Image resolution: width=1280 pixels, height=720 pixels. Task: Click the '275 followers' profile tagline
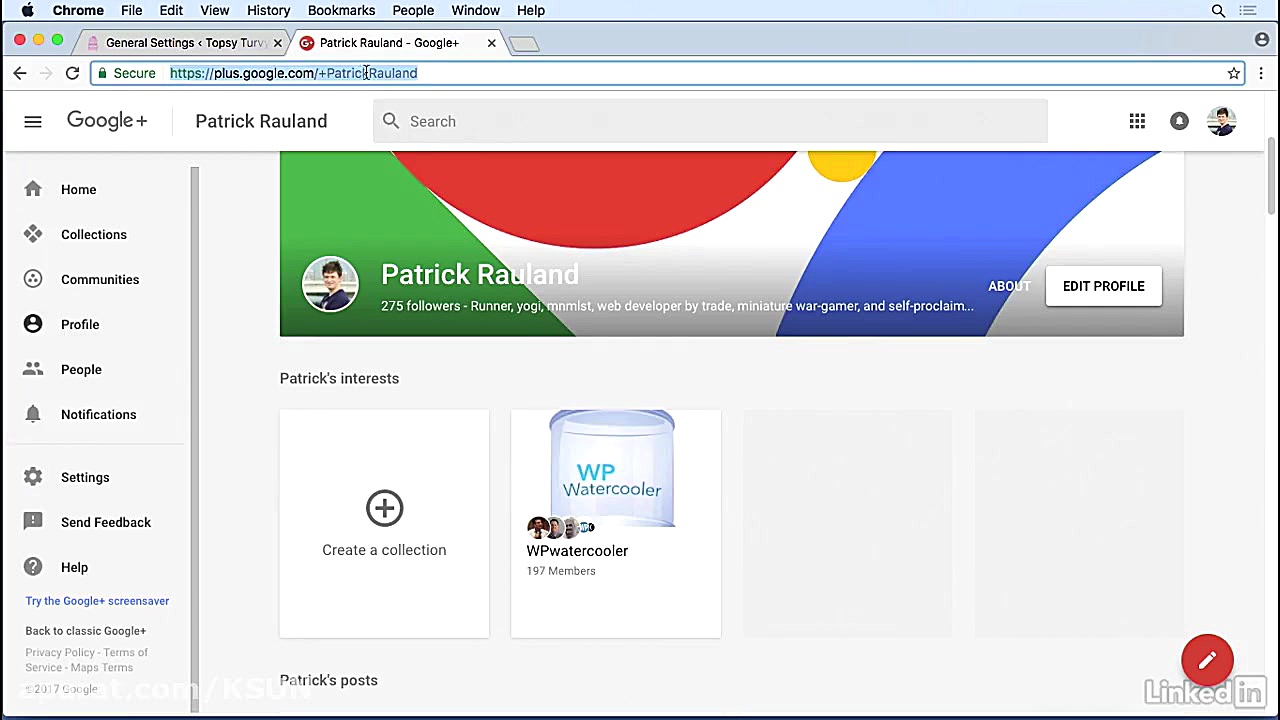[x=677, y=306]
